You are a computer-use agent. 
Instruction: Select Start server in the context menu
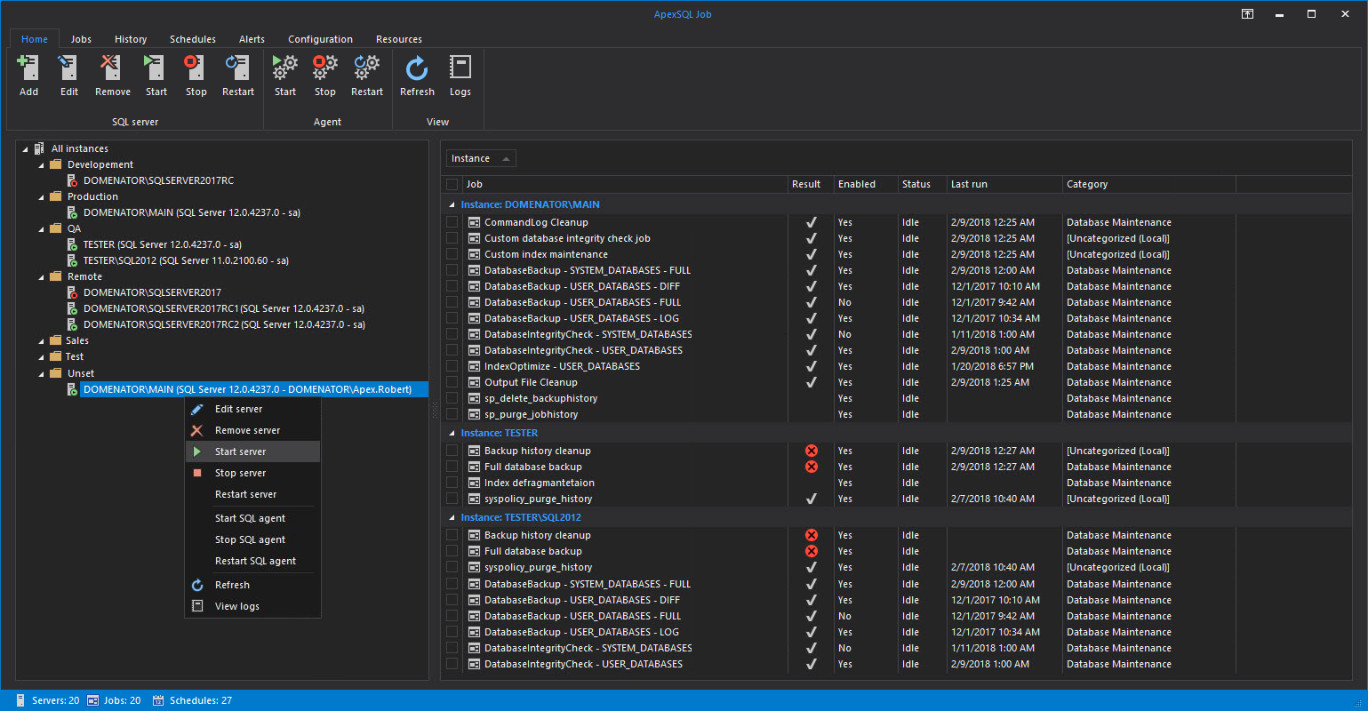click(x=253, y=452)
